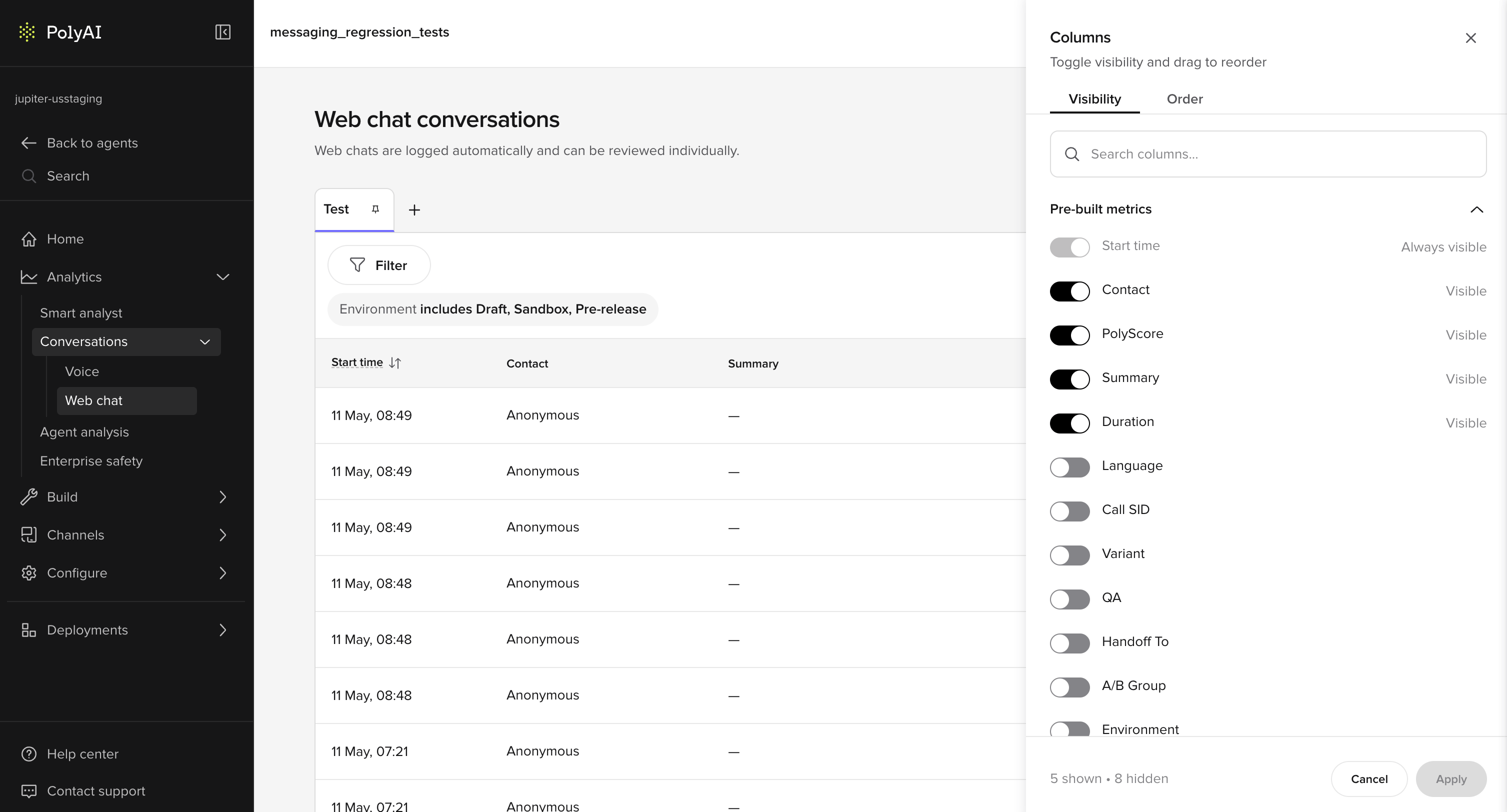This screenshot has height=812, width=1507.
Task: Collapse the Conversations submenu chevron
Action: tap(205, 342)
